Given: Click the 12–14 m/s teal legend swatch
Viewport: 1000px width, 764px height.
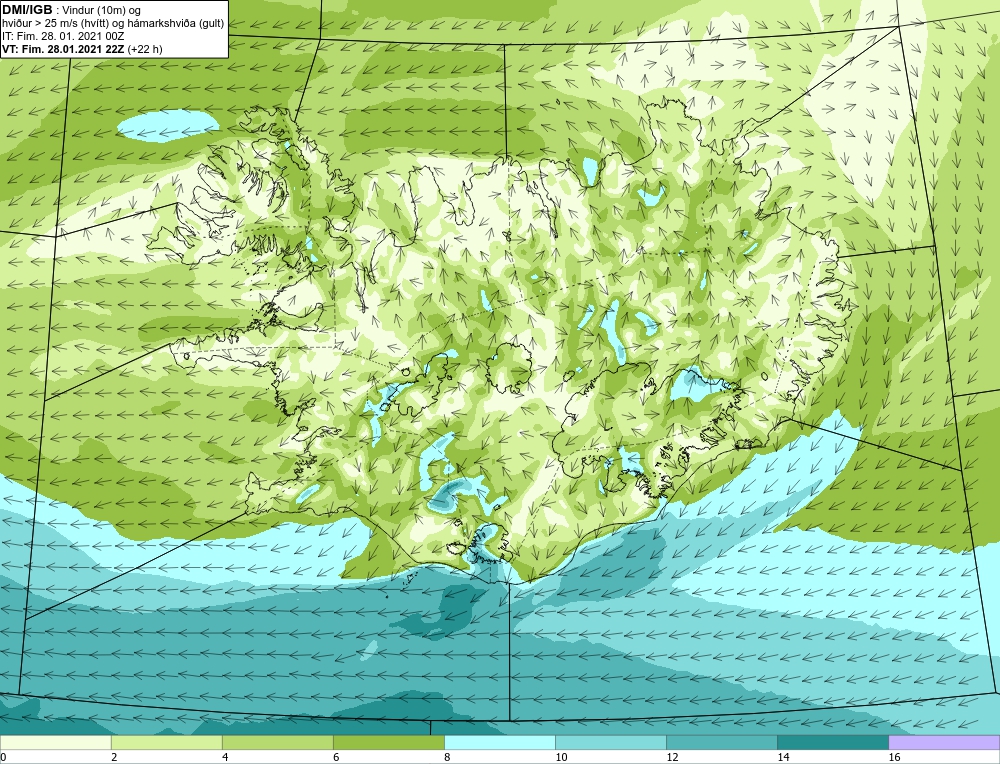Looking at the screenshot, I should [721, 742].
